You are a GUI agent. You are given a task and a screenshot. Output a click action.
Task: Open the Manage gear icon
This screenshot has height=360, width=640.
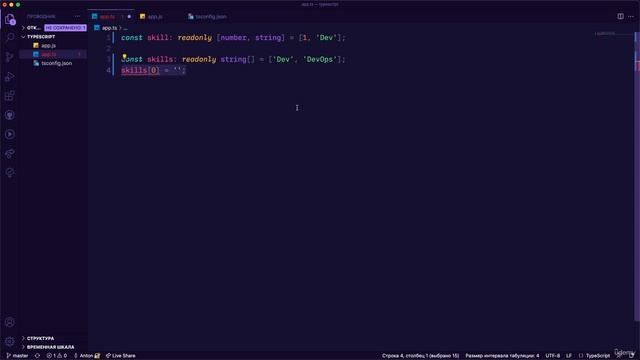pos(10,341)
